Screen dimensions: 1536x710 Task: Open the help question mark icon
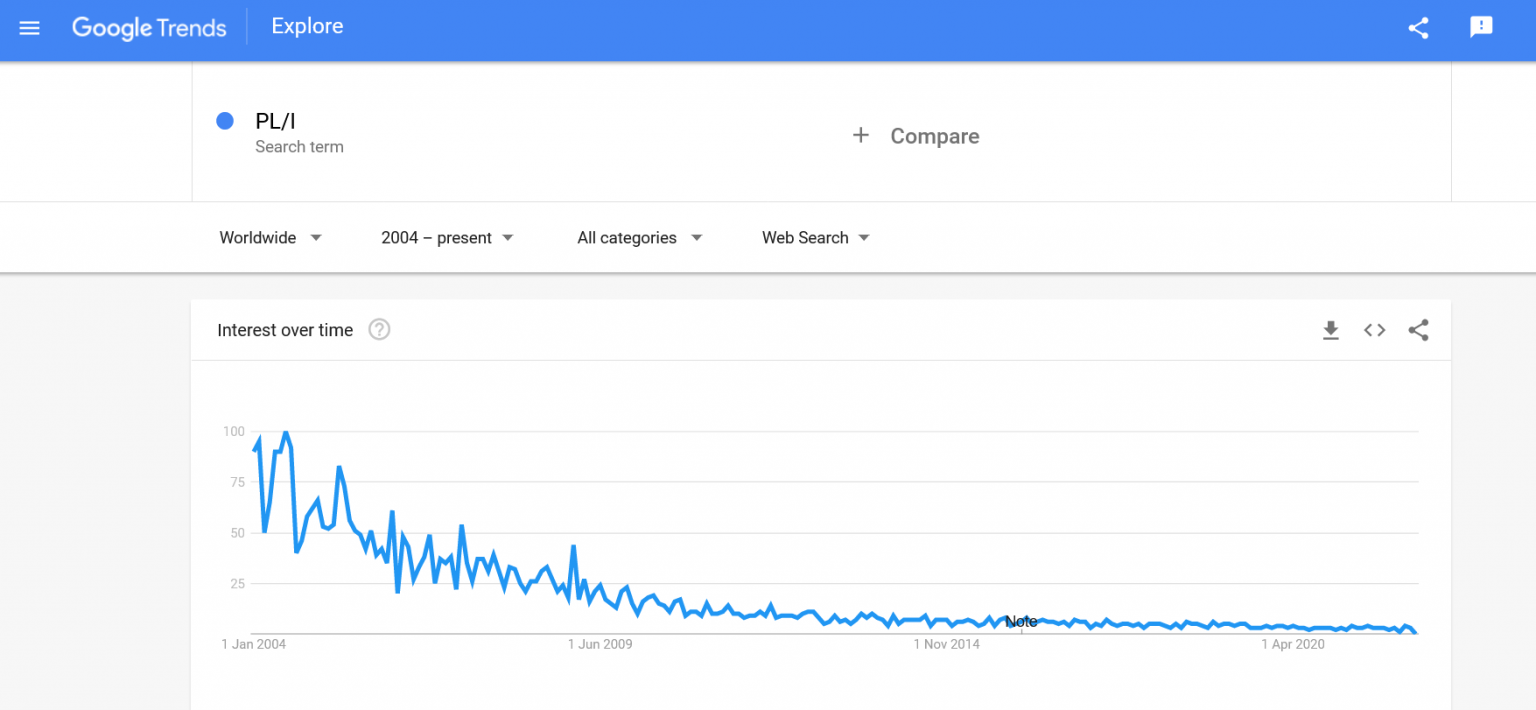pos(379,330)
